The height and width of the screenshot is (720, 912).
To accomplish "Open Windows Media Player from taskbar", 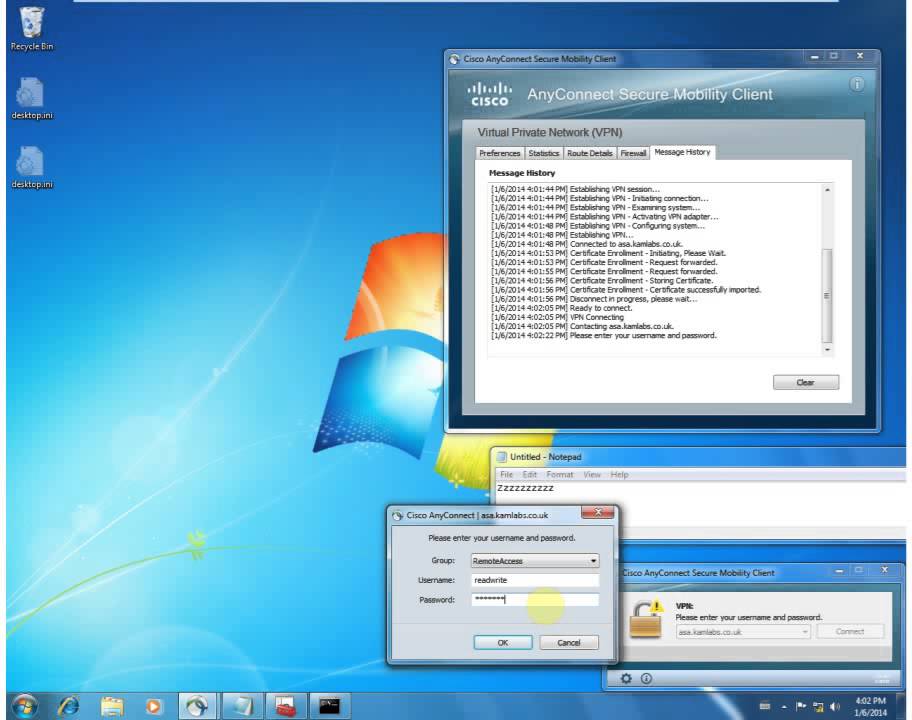I will [154, 706].
